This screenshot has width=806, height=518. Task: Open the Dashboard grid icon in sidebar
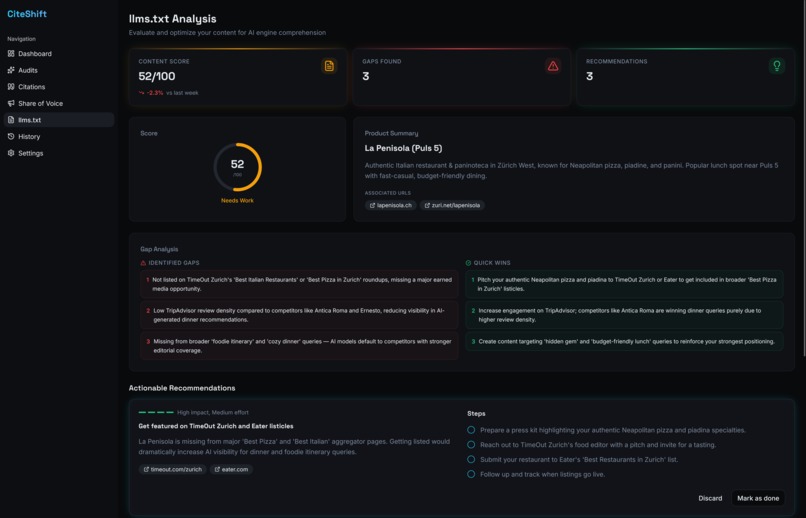click(x=11, y=53)
